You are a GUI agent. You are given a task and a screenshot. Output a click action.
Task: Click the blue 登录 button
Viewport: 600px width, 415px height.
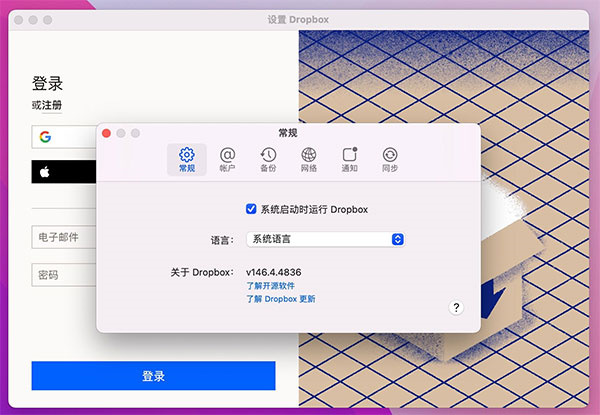[153, 376]
